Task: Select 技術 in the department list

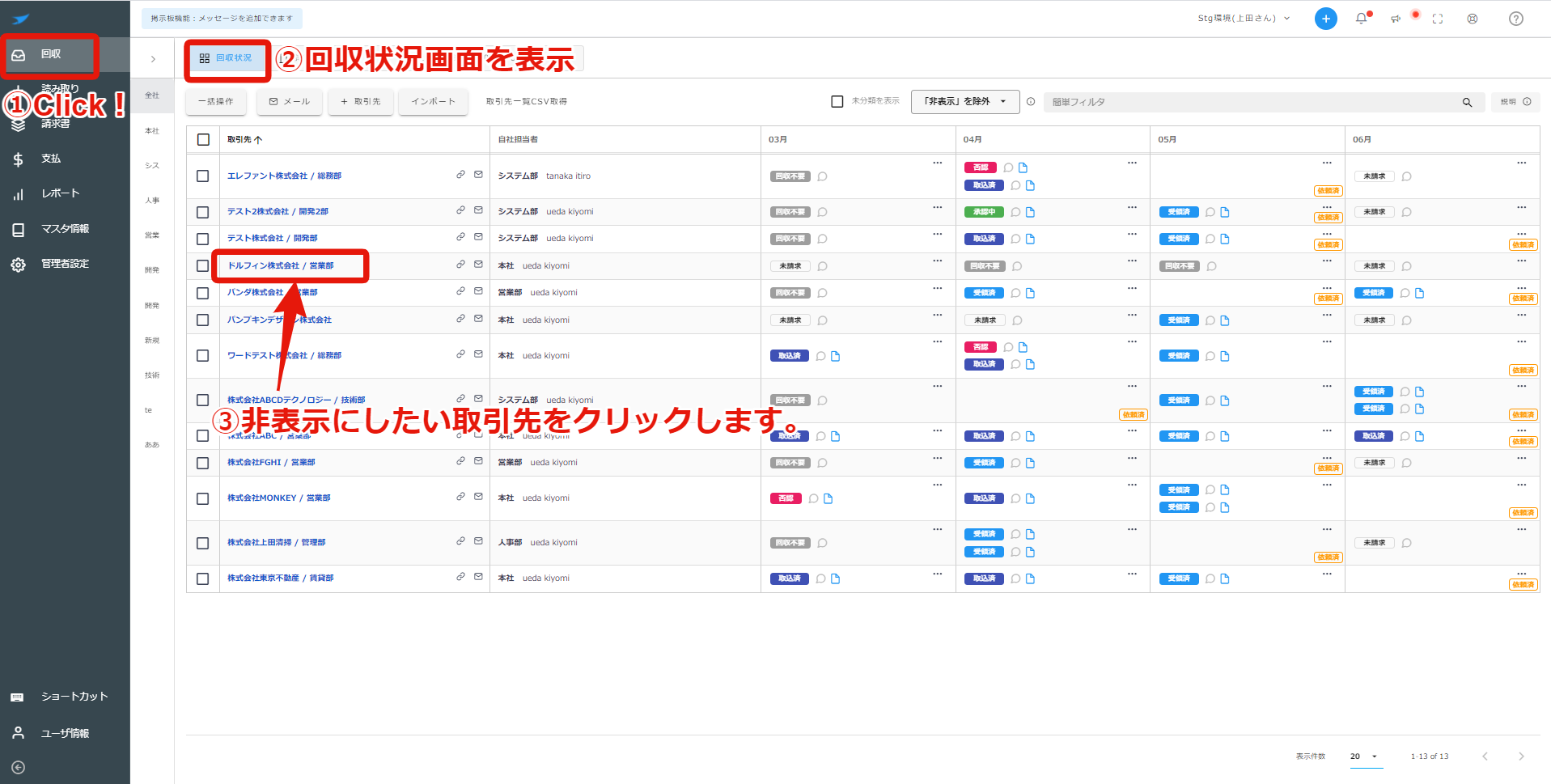Action: pyautogui.click(x=152, y=375)
